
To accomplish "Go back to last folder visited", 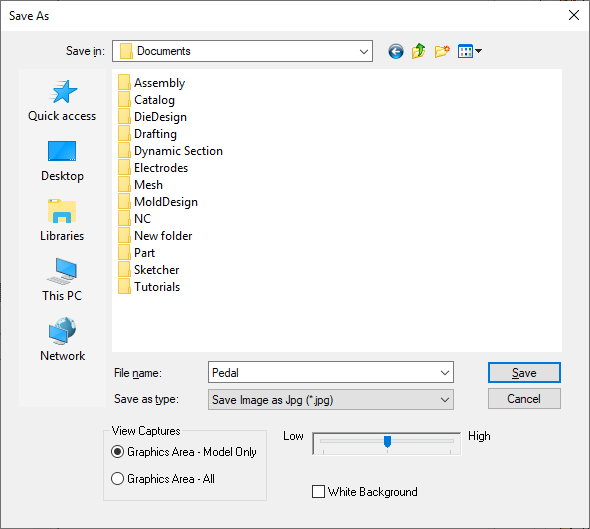I will [x=396, y=51].
